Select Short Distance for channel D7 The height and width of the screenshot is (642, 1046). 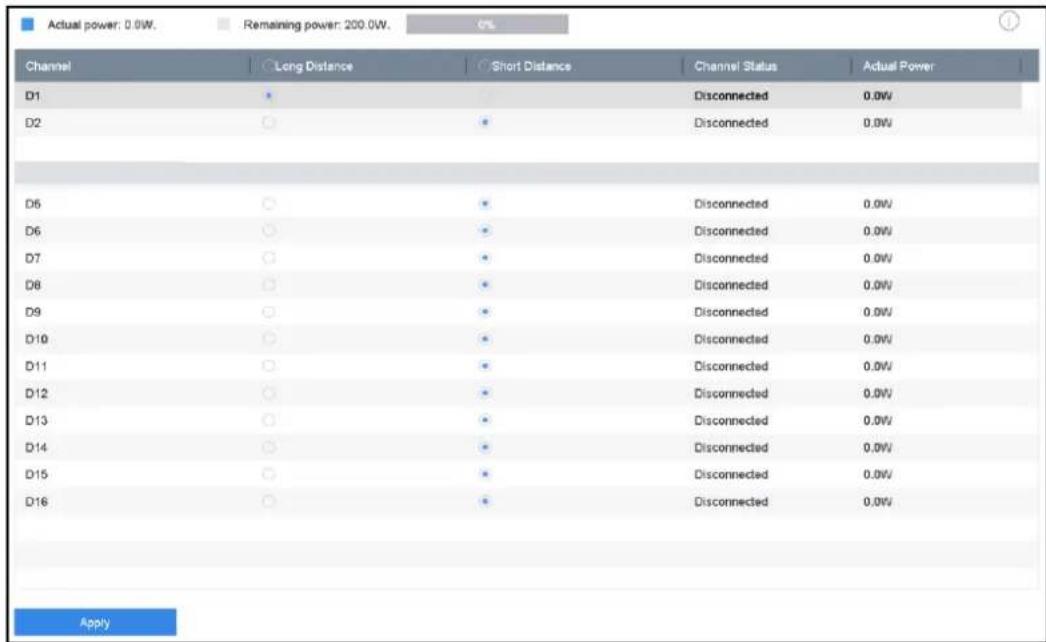(485, 258)
